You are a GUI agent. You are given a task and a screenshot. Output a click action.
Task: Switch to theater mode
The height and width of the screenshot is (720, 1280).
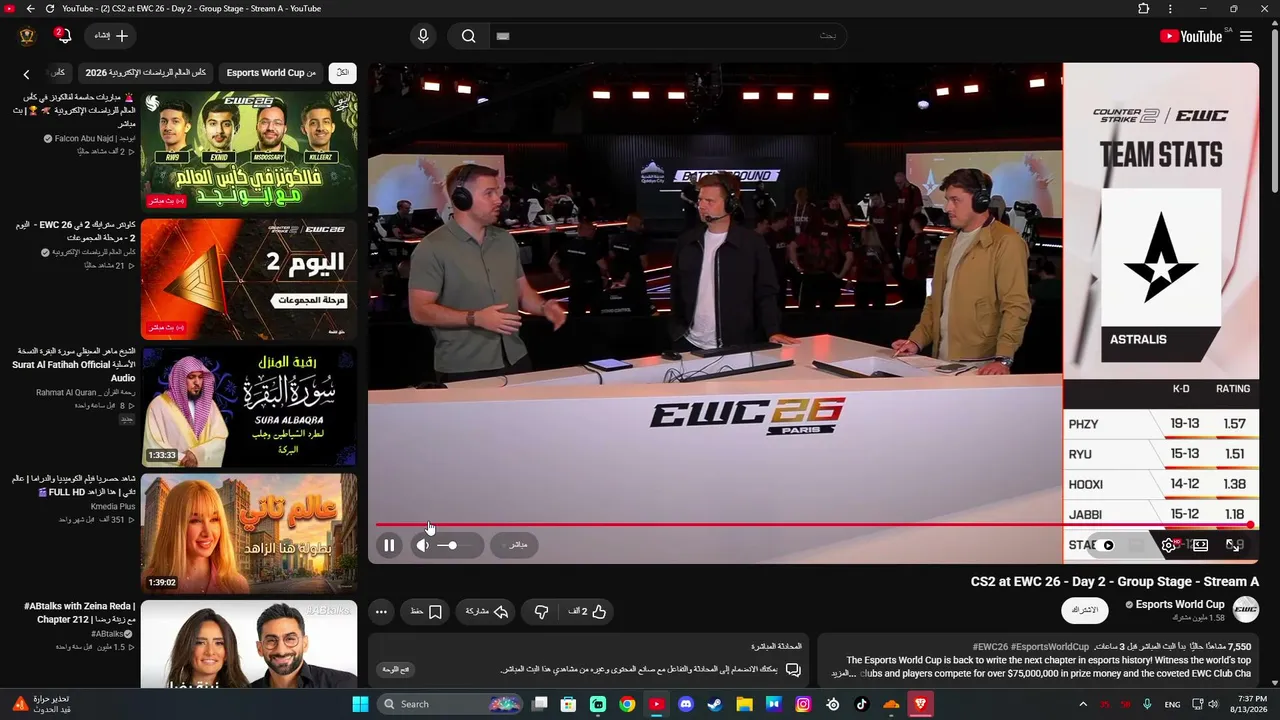(x=1201, y=545)
